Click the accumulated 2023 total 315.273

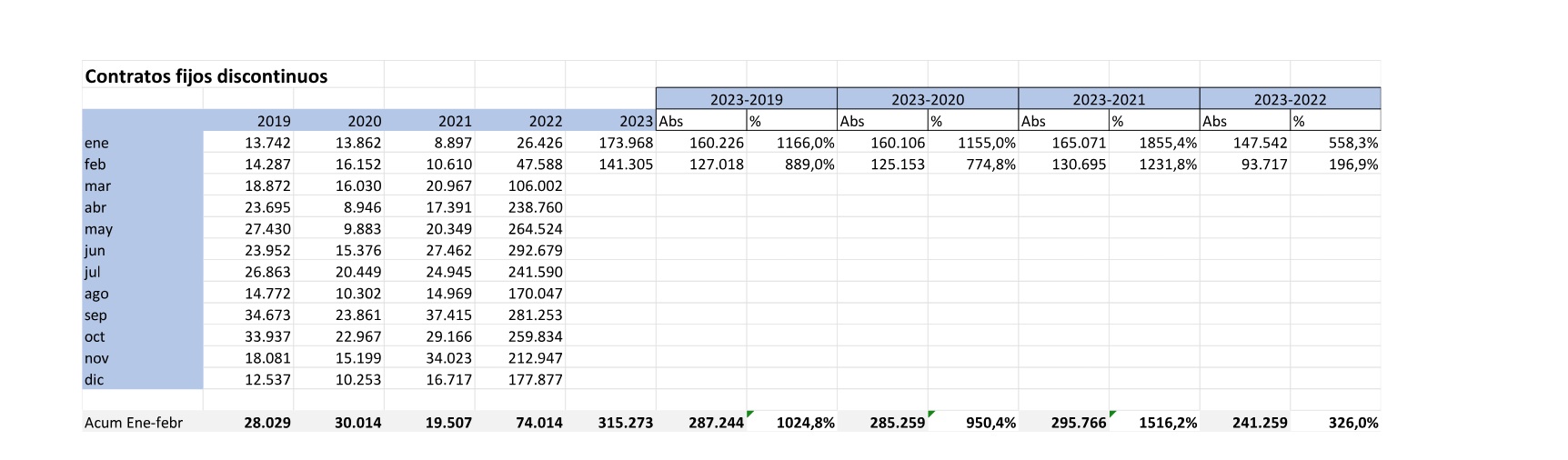[x=626, y=423]
